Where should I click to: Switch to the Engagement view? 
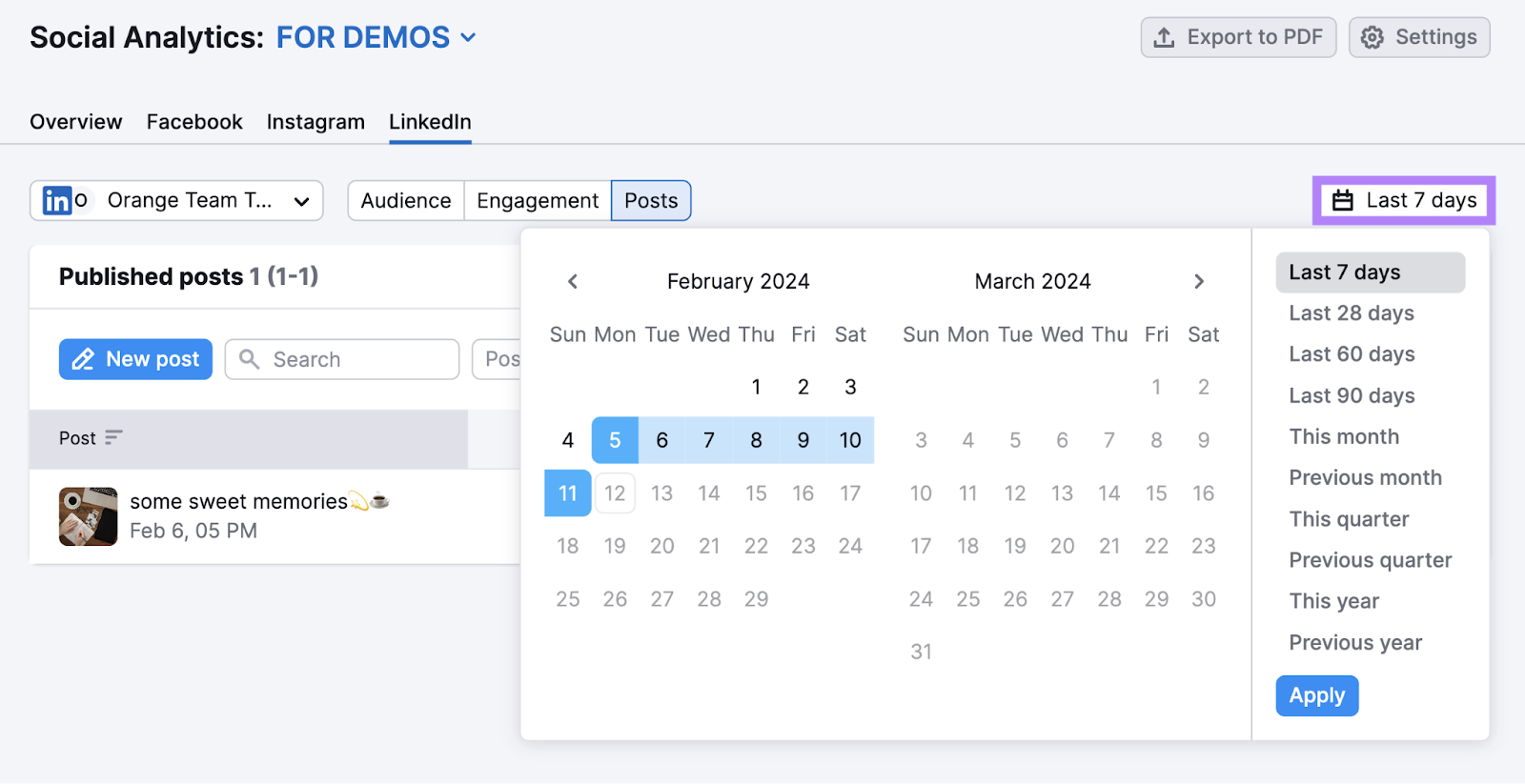tap(538, 201)
